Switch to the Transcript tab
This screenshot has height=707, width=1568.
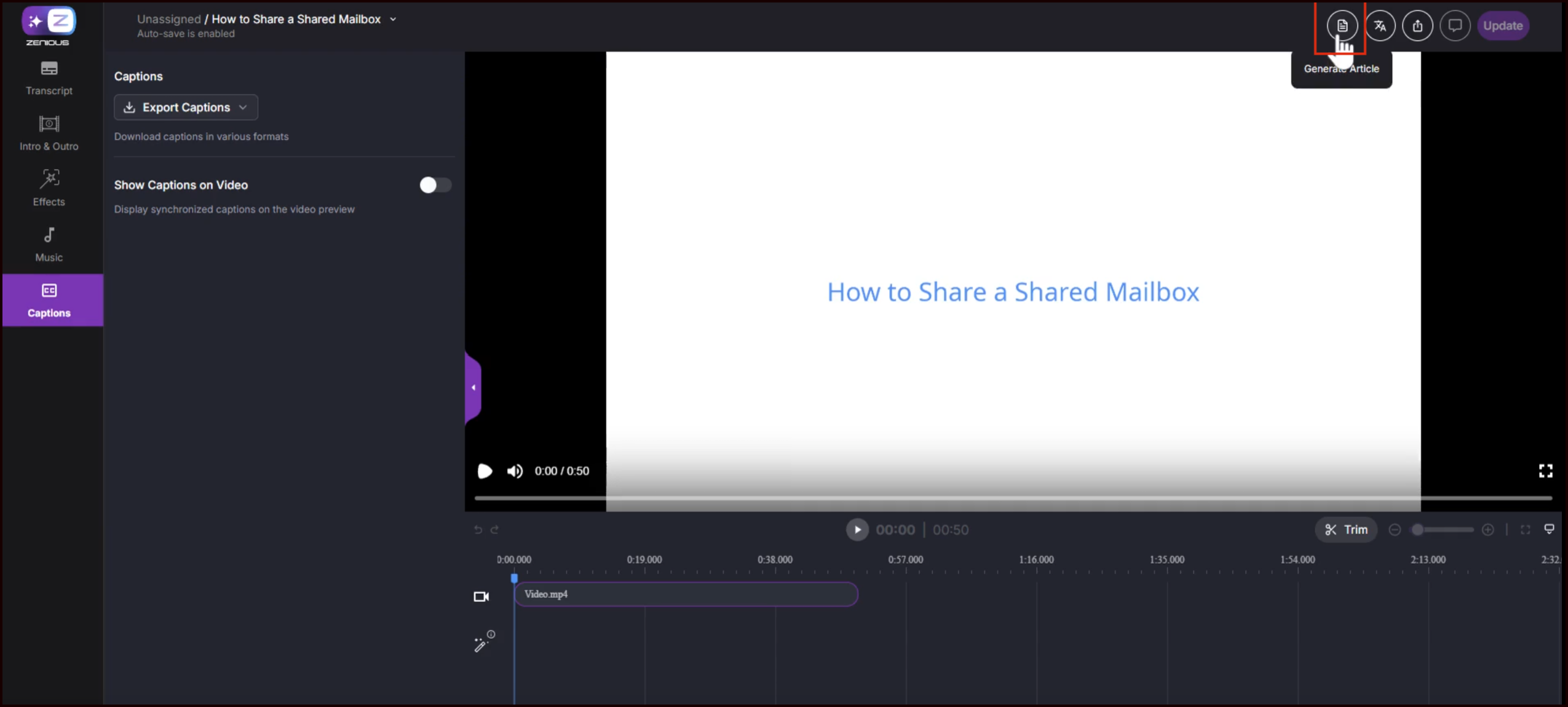pyautogui.click(x=49, y=77)
